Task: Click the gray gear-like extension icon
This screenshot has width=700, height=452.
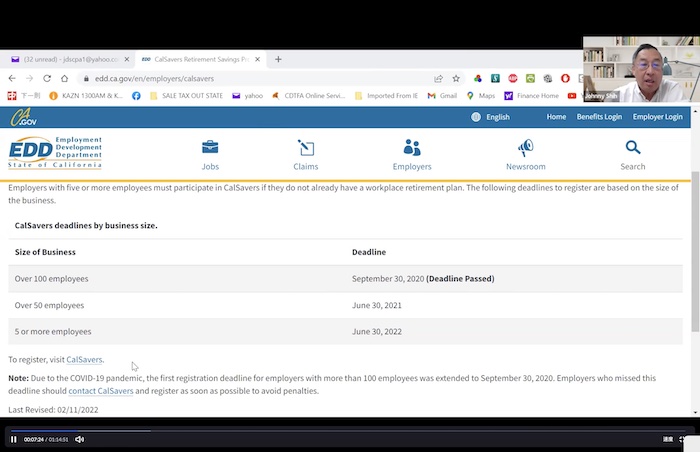Action: point(548,79)
